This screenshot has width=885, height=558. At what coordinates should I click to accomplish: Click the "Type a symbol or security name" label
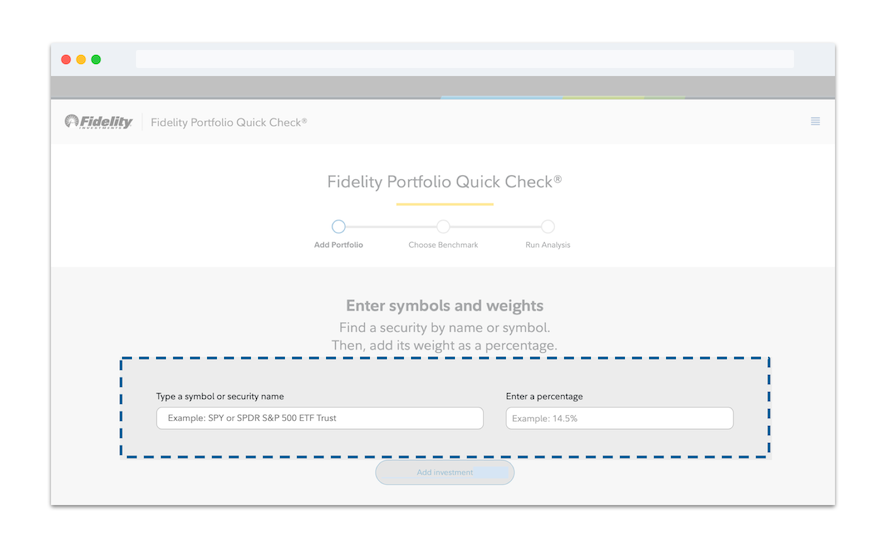(x=220, y=397)
